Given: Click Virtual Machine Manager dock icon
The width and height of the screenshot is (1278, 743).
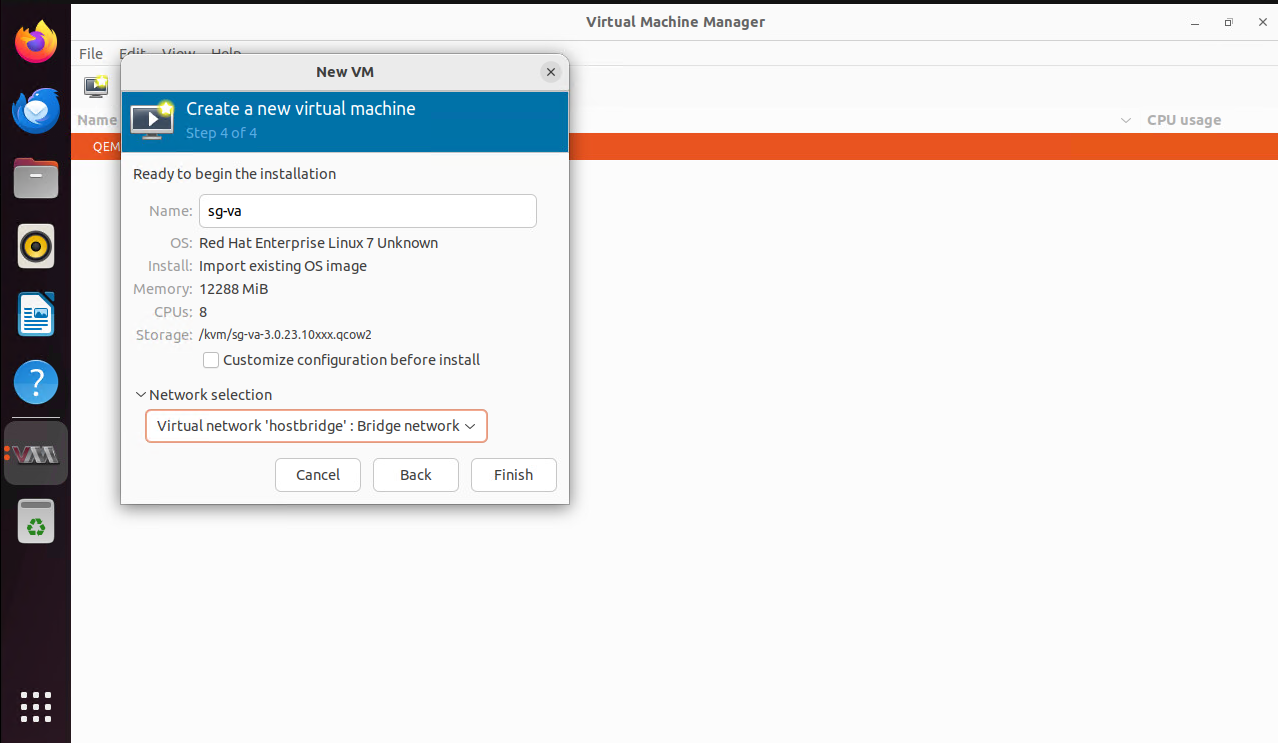Looking at the screenshot, I should tap(37, 454).
